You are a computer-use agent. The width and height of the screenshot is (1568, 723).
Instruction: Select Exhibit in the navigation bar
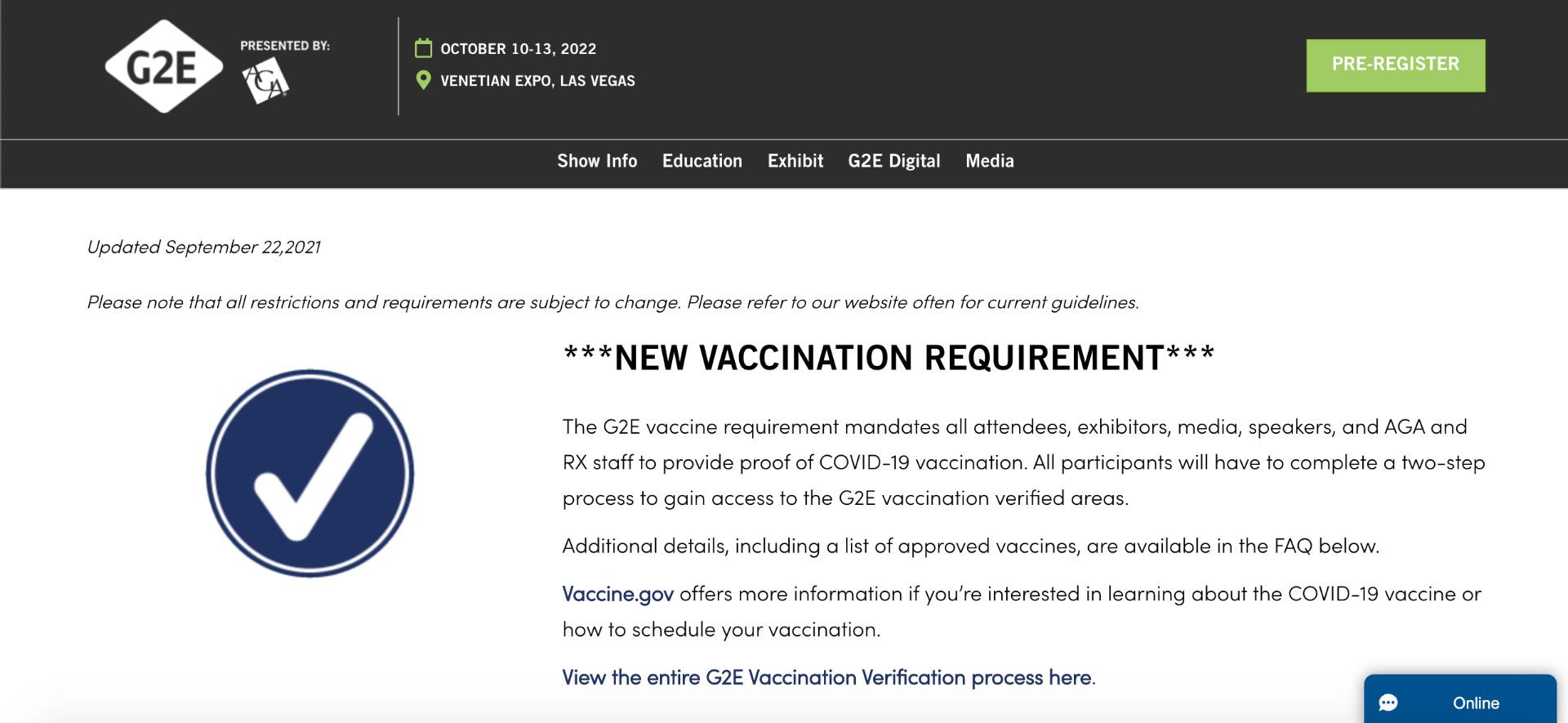click(x=795, y=161)
